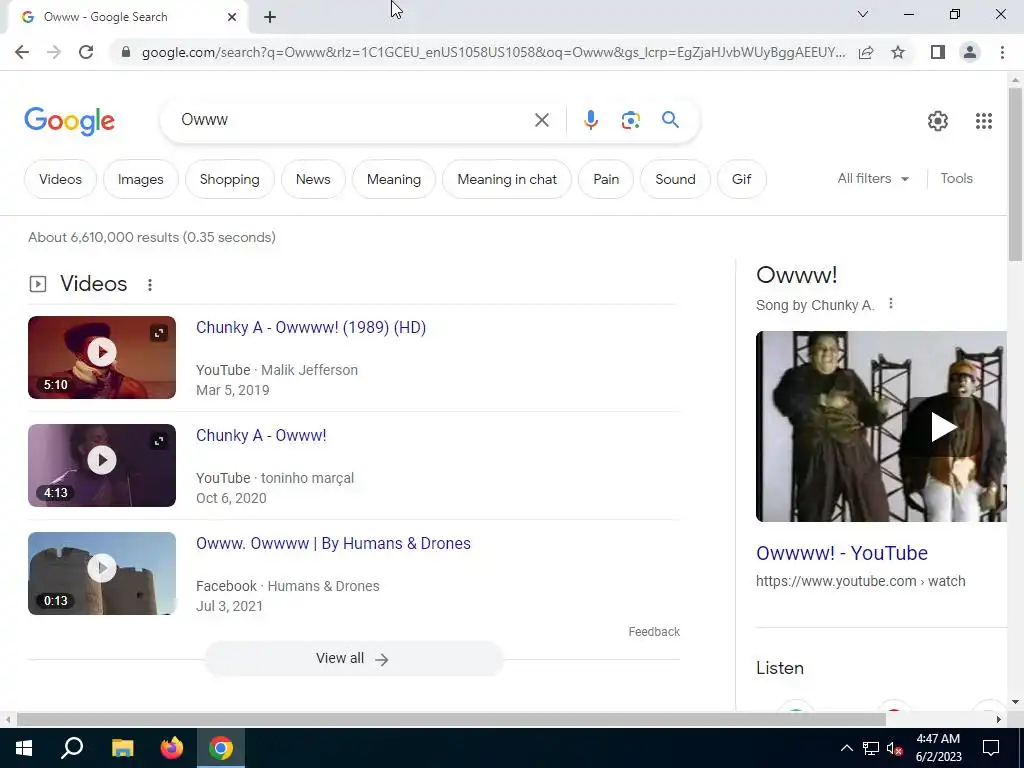The height and width of the screenshot is (768, 1024).
Task: Open a new browser tab
Action: point(270,17)
